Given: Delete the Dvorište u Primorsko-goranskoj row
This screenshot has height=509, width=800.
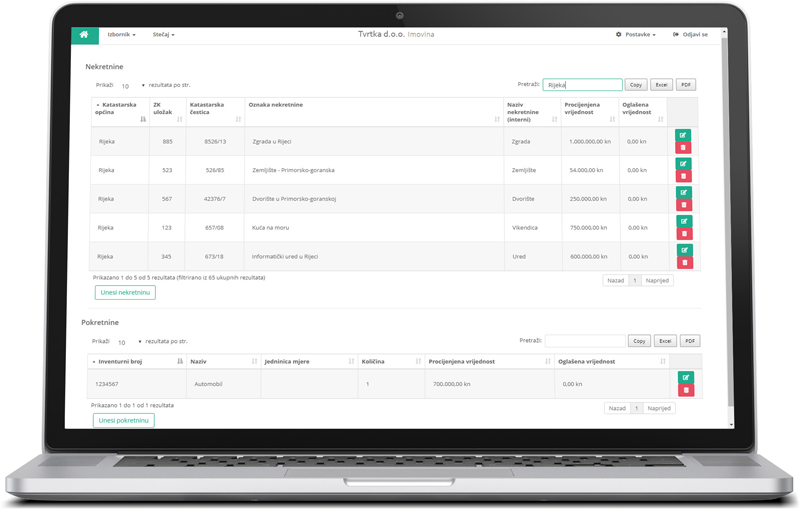Looking at the screenshot, I should [x=684, y=205].
